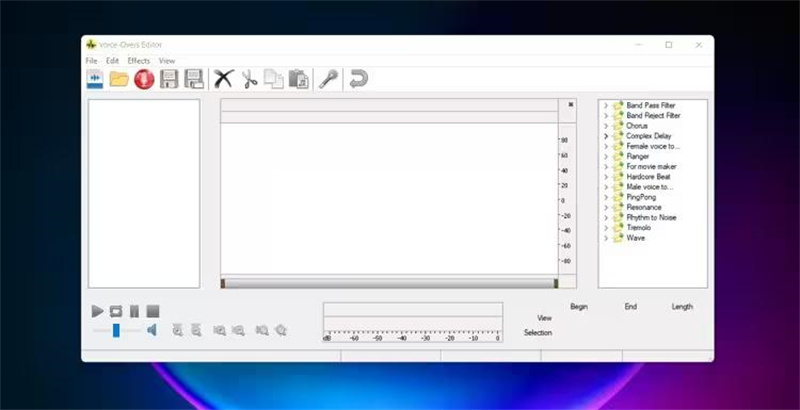This screenshot has width=800, height=410.
Task: Click the Hardcore Beat folder icon
Action: coord(618,177)
